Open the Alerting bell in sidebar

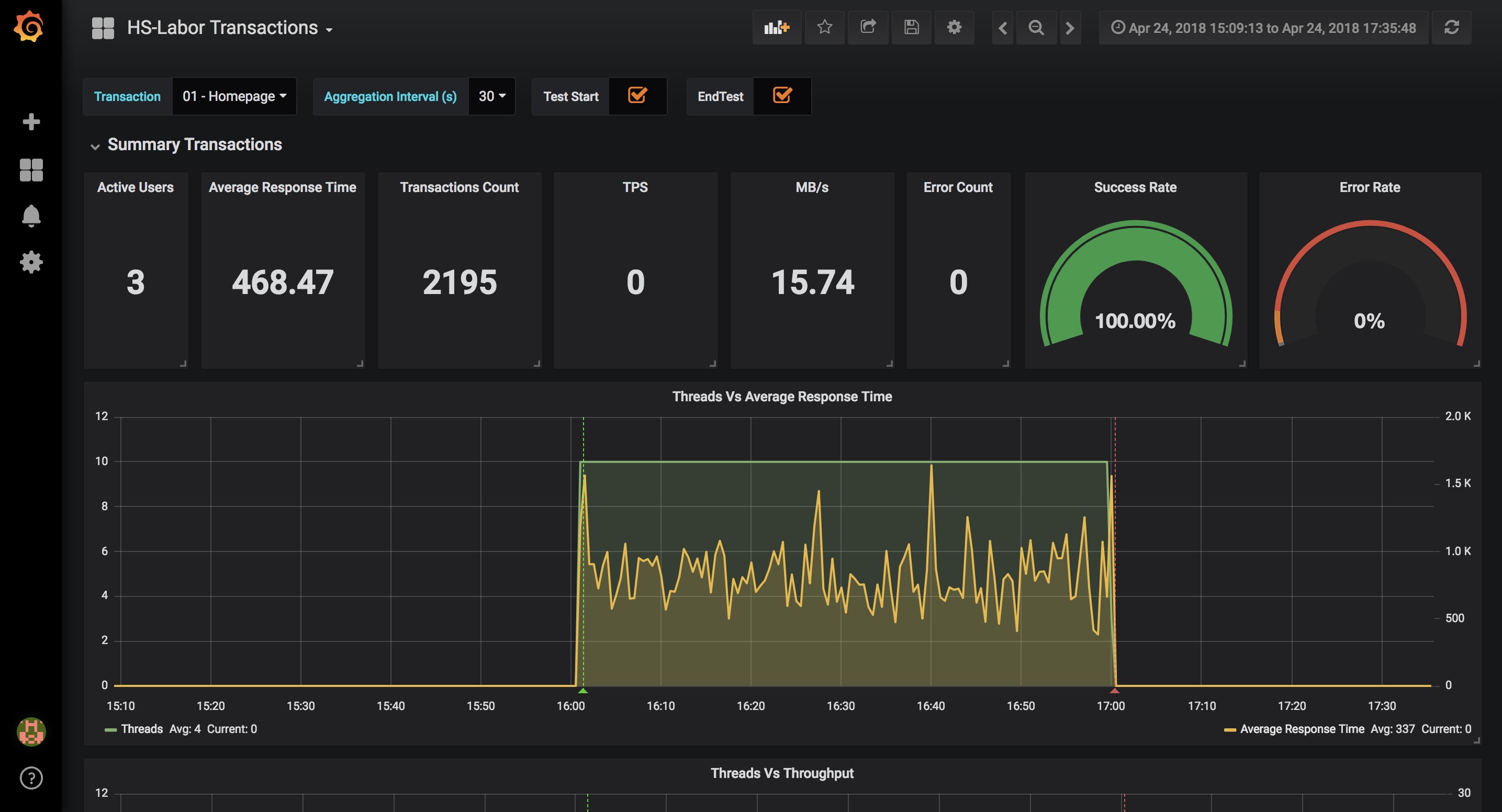[x=31, y=216]
